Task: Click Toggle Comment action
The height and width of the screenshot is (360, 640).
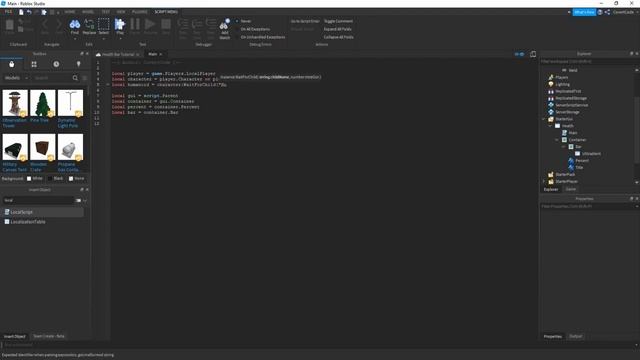Action: (338, 21)
